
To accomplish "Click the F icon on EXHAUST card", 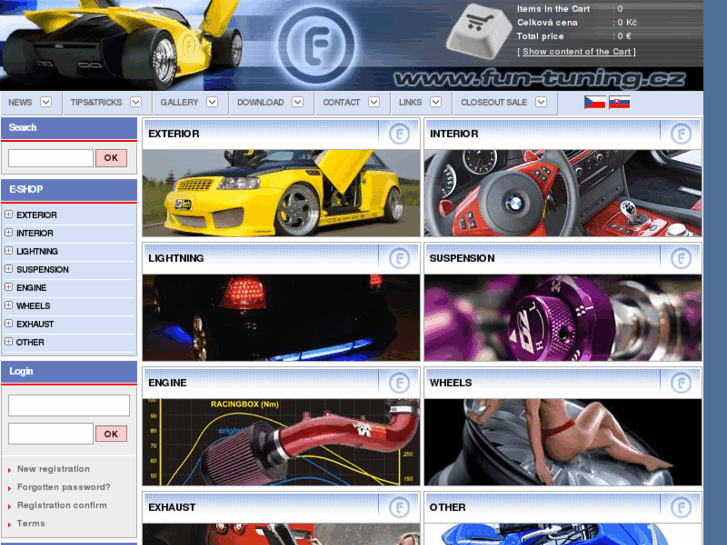I will pyautogui.click(x=399, y=507).
